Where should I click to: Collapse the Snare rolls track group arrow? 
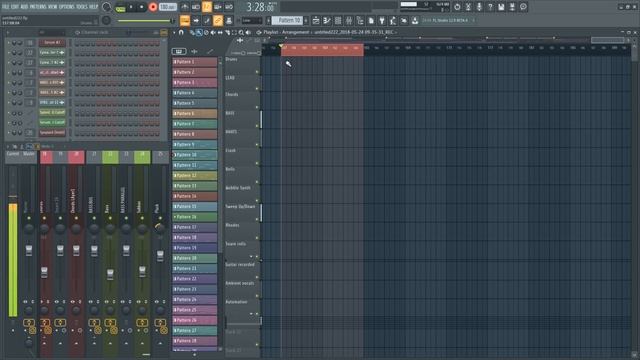251,256
